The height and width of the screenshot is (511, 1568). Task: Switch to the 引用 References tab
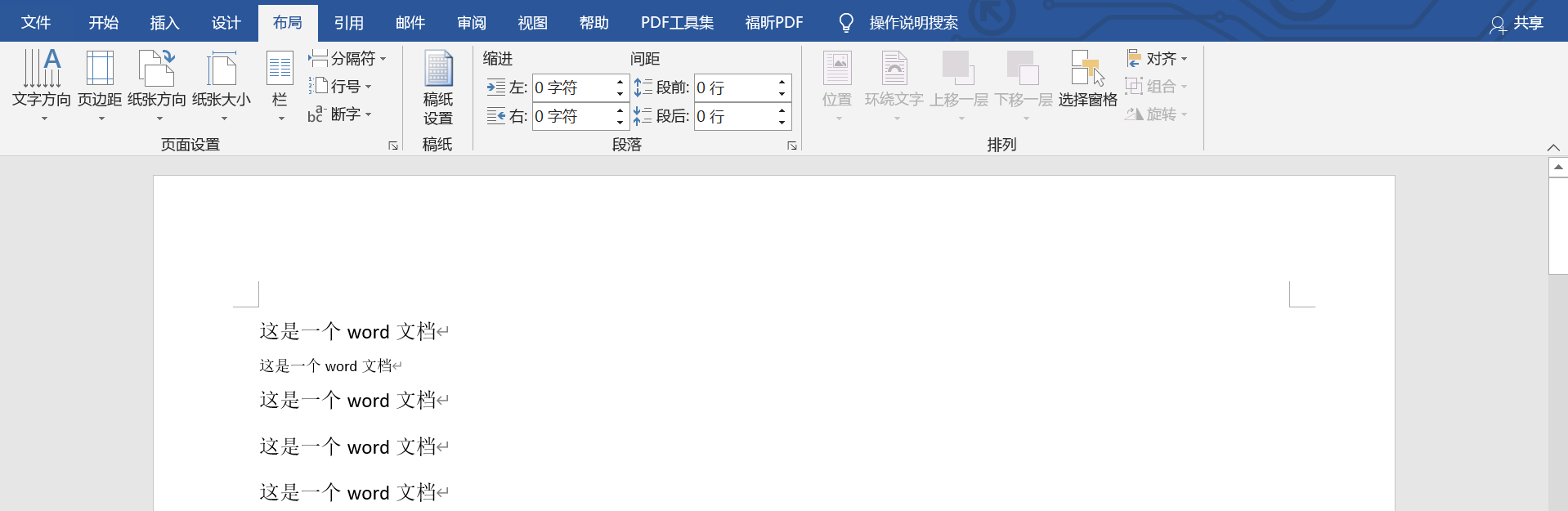pos(349,23)
